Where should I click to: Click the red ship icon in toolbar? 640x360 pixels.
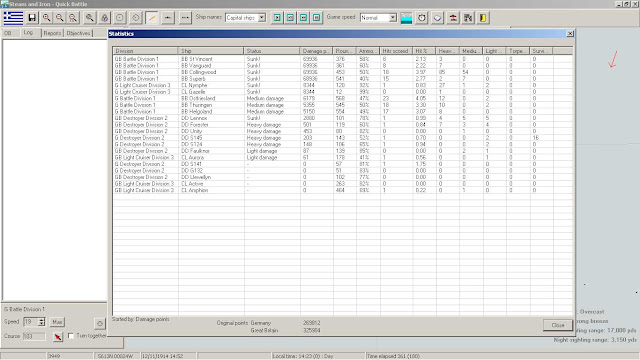point(453,18)
